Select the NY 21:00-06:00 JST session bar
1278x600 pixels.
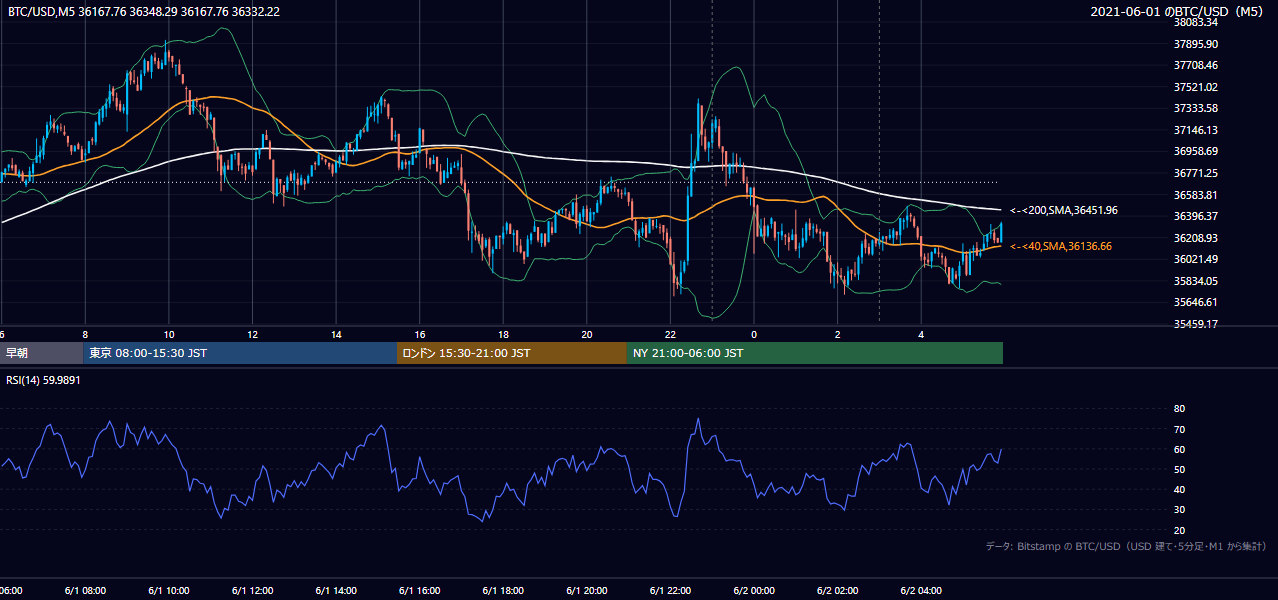pyautogui.click(x=815, y=353)
